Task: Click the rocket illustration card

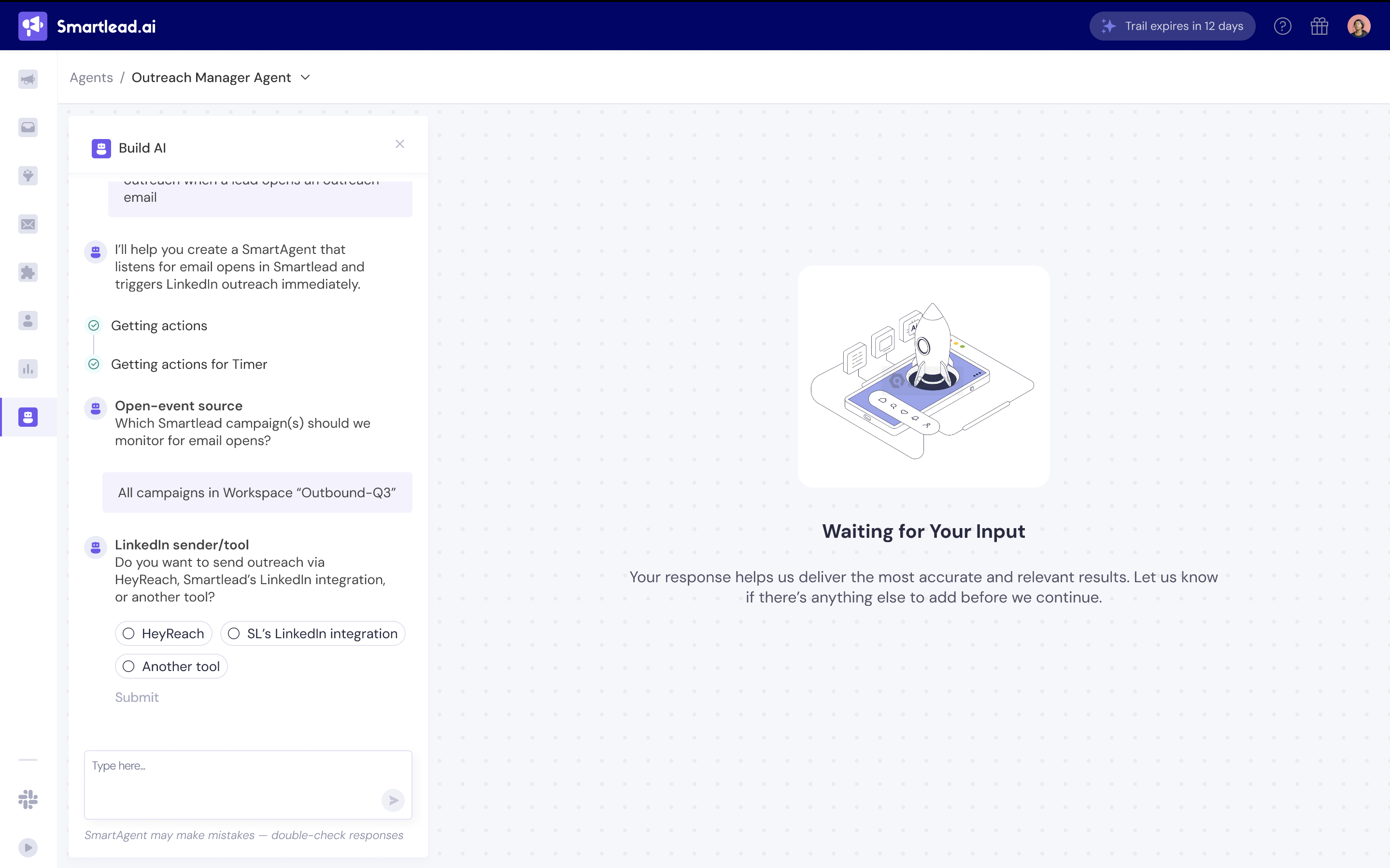Action: coord(924,377)
